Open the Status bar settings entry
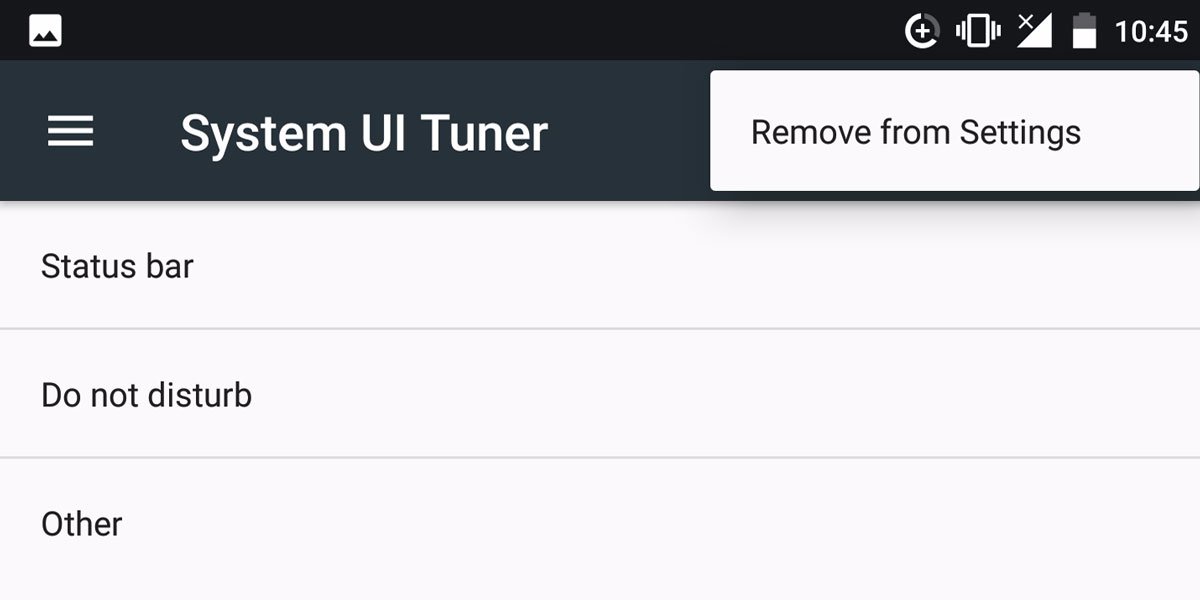The width and height of the screenshot is (1200, 600). pyautogui.click(x=600, y=265)
